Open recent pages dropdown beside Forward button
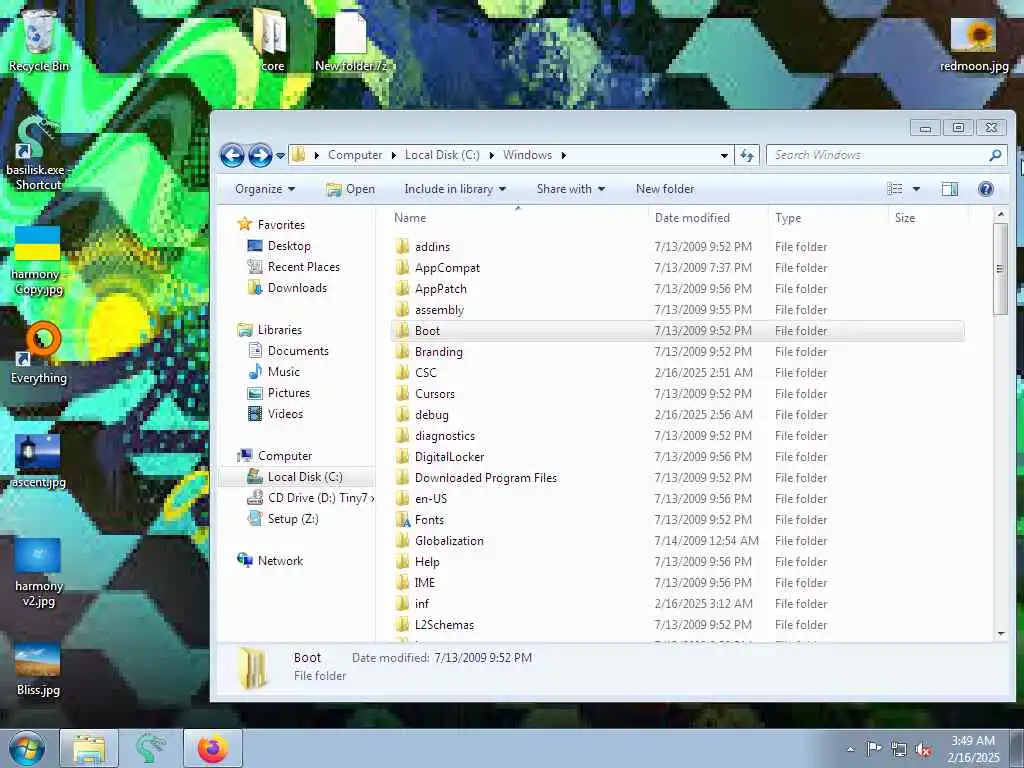1024x768 pixels. [280, 156]
